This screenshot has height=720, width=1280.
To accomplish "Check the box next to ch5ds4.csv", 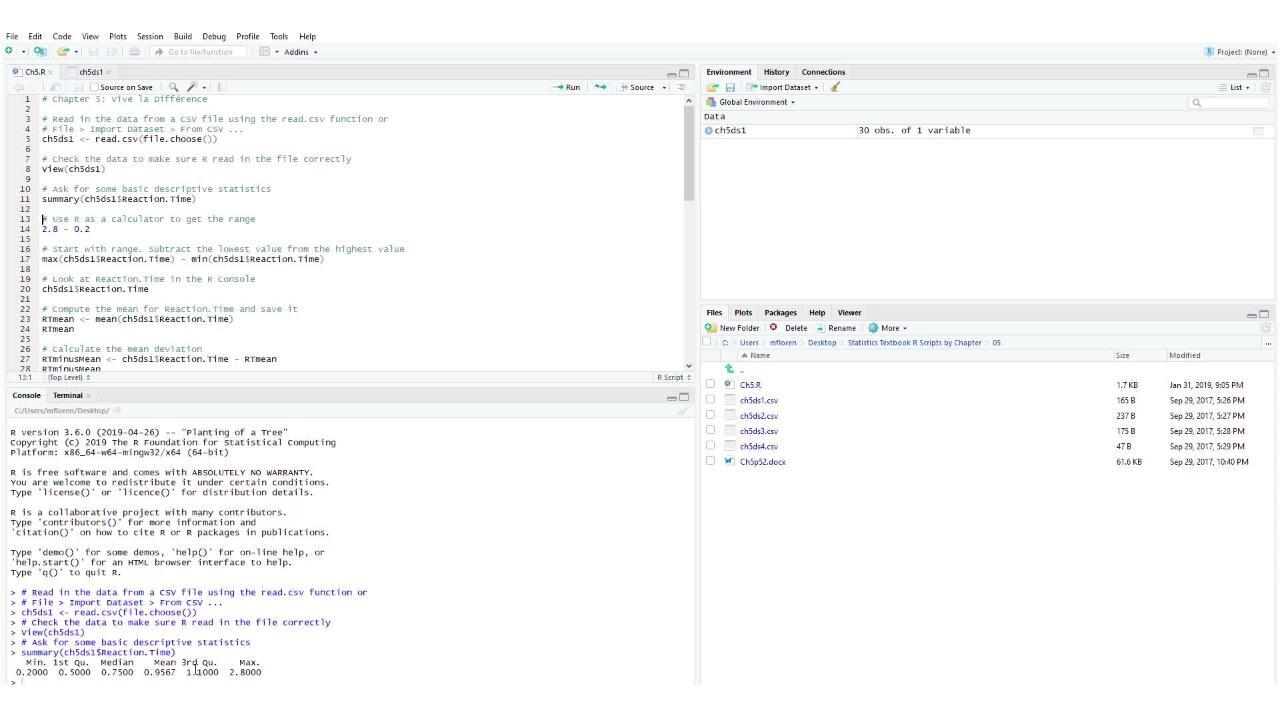I will (710, 446).
